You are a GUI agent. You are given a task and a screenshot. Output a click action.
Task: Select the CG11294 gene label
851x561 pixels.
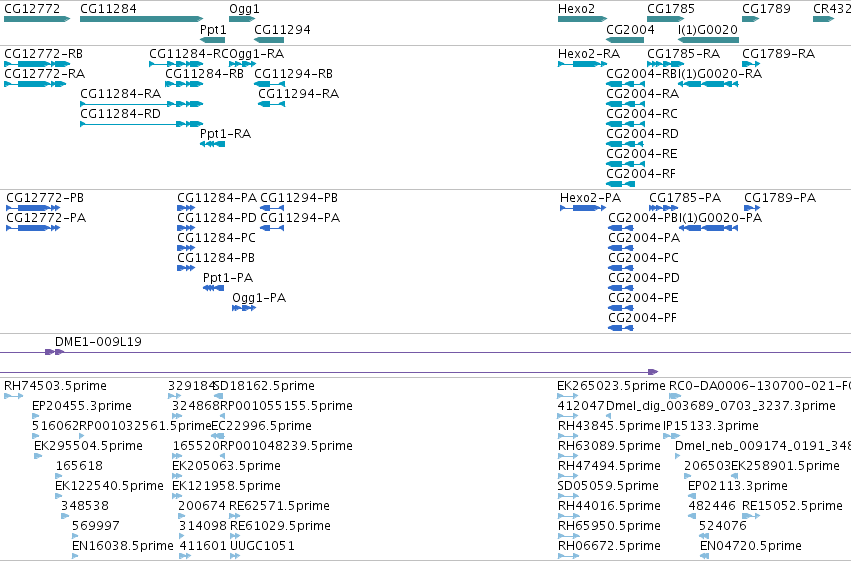[282, 30]
